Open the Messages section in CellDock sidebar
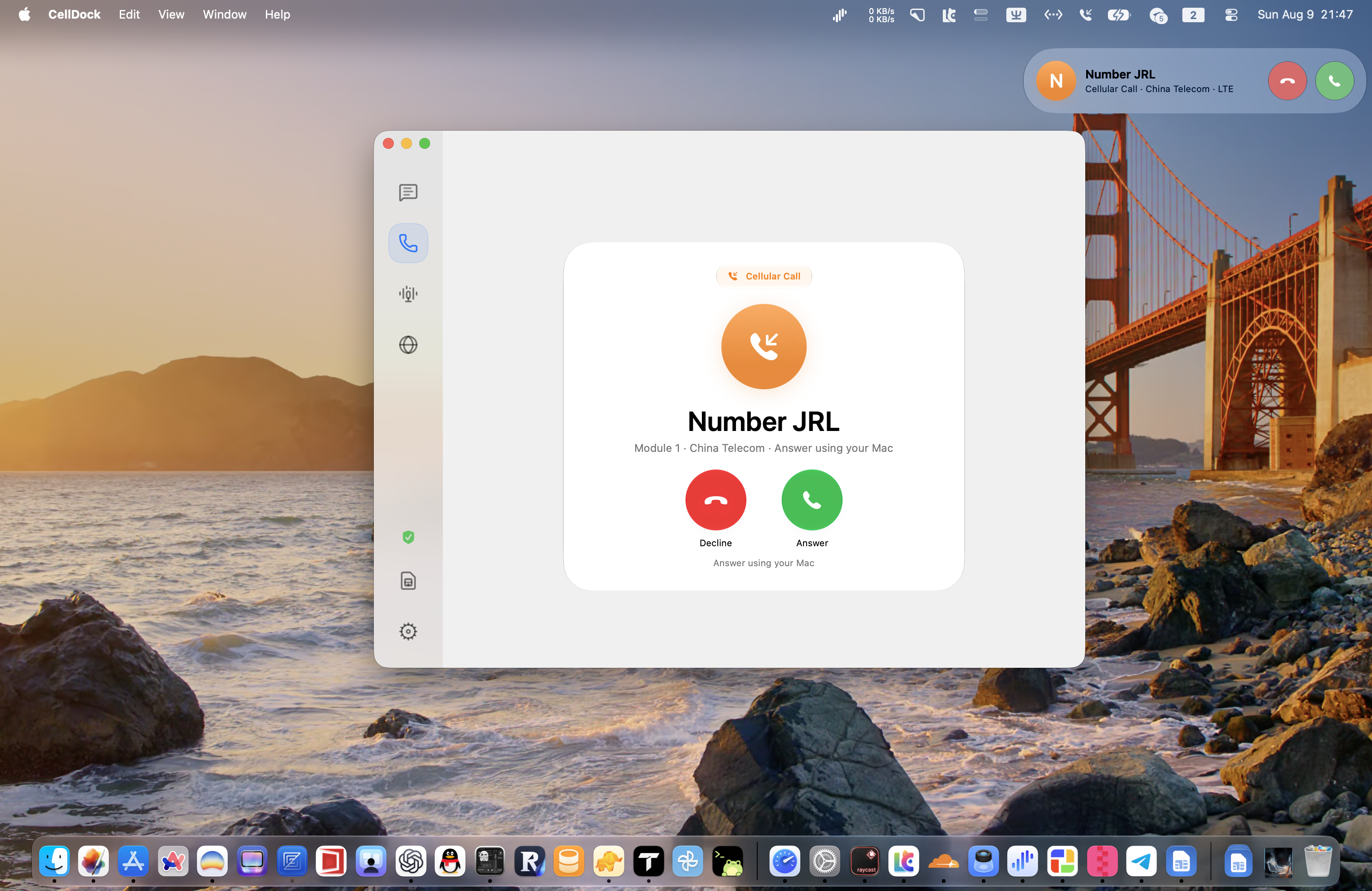The width and height of the screenshot is (1372, 891). tap(408, 192)
